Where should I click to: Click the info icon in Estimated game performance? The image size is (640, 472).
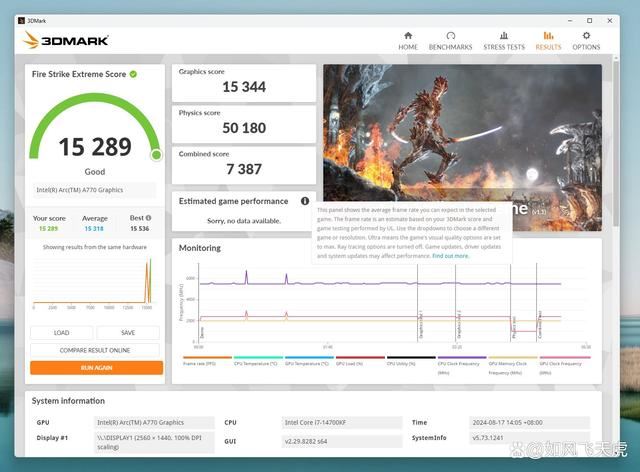click(x=305, y=201)
